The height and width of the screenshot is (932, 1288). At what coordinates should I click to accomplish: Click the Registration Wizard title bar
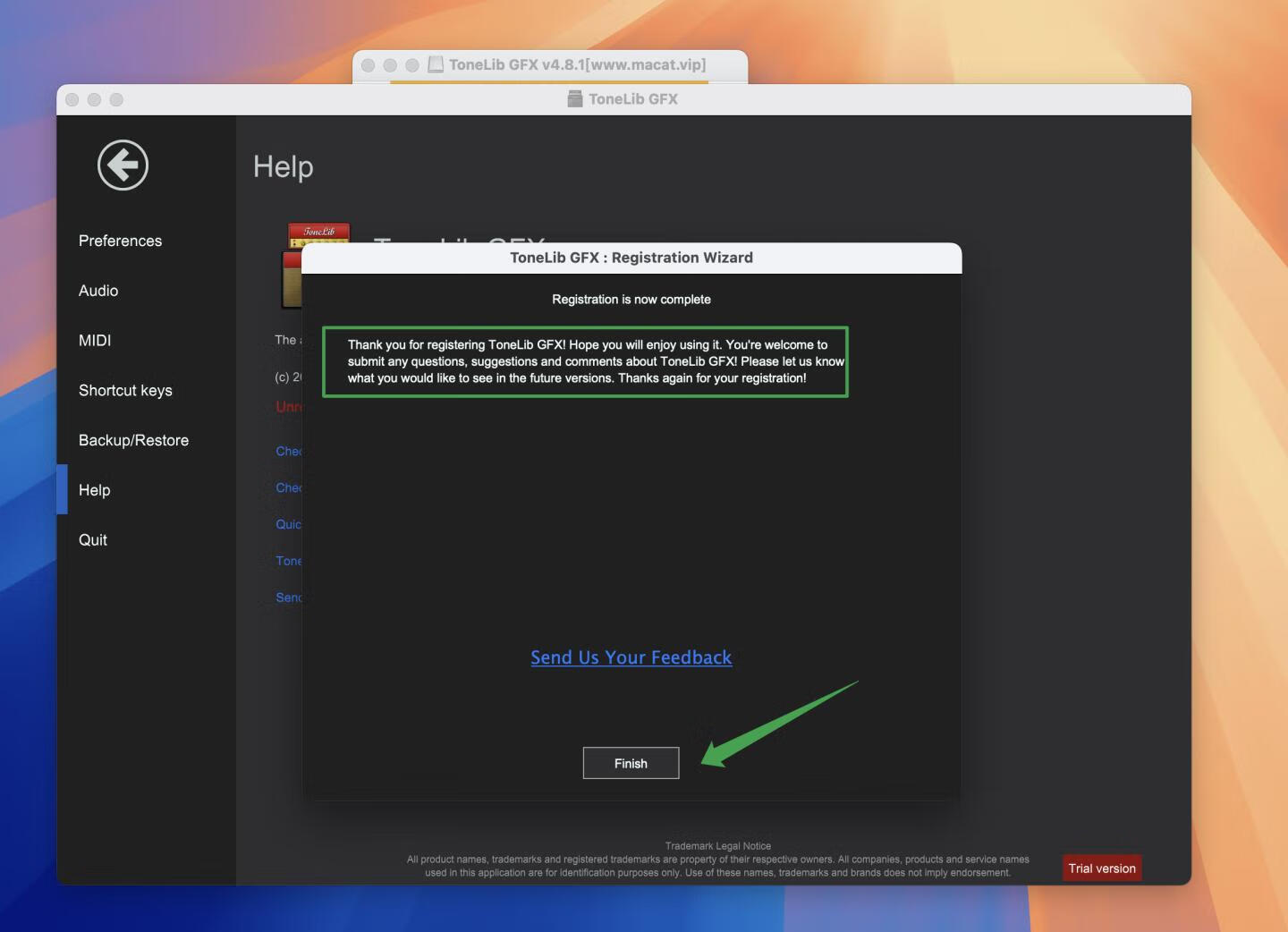pos(631,258)
